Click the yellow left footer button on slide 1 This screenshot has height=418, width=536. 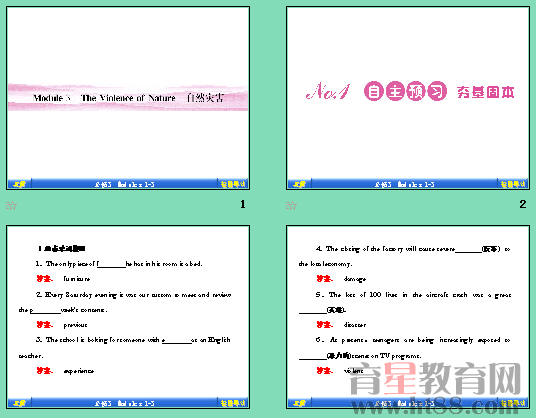[19, 184]
